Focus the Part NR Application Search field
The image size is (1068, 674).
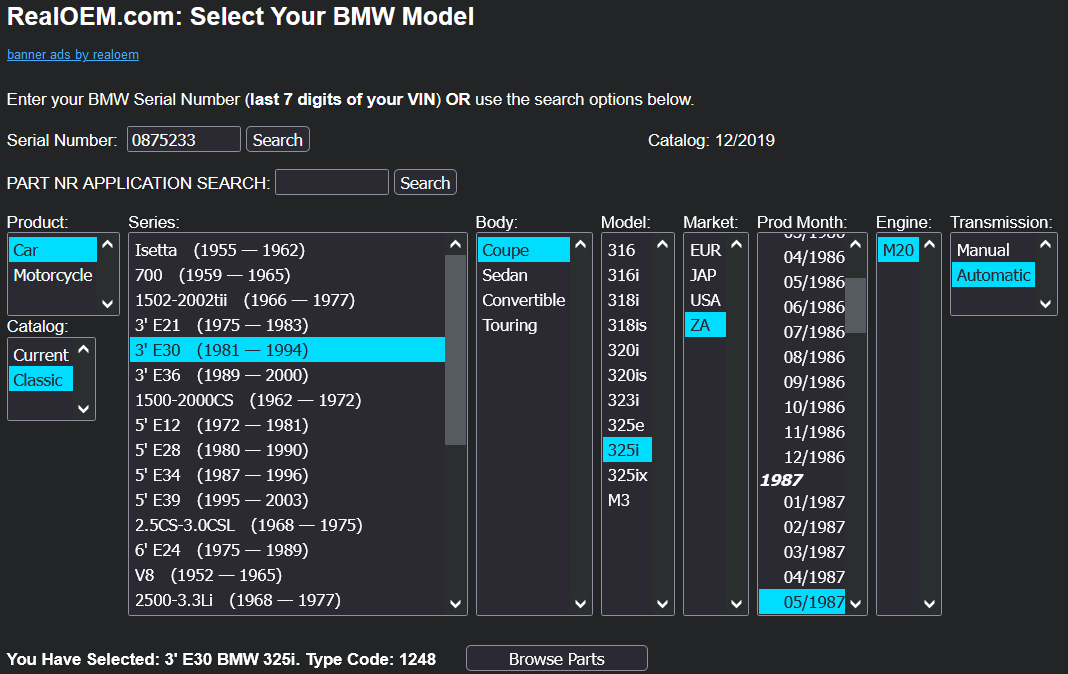click(x=331, y=183)
